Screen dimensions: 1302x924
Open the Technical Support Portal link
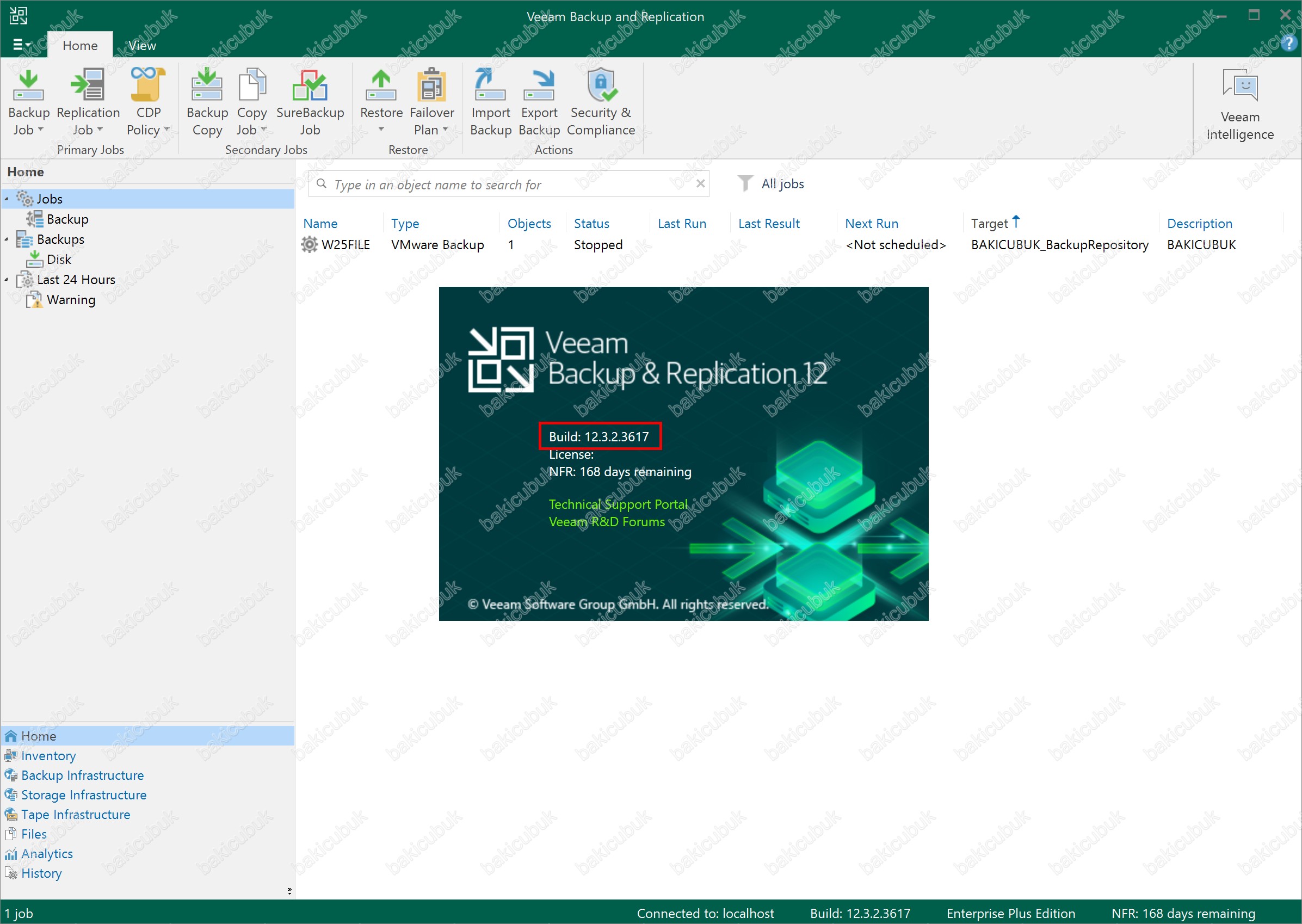point(618,504)
